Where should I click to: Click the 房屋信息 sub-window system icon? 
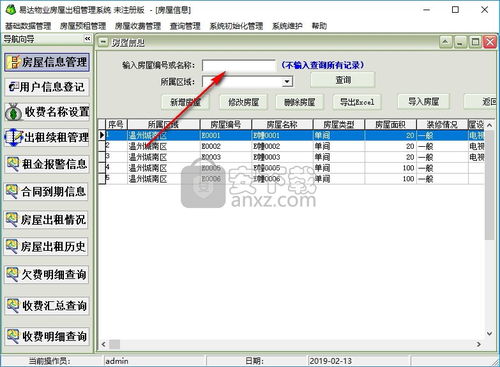(x=103, y=42)
